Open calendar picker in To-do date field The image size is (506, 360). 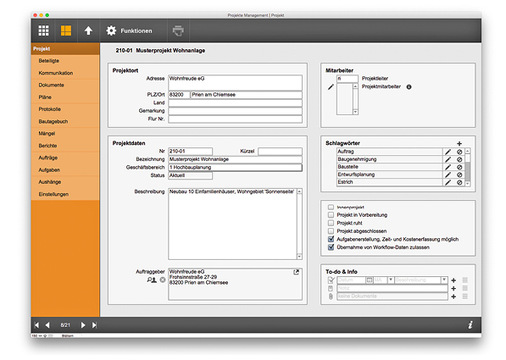[369, 280]
